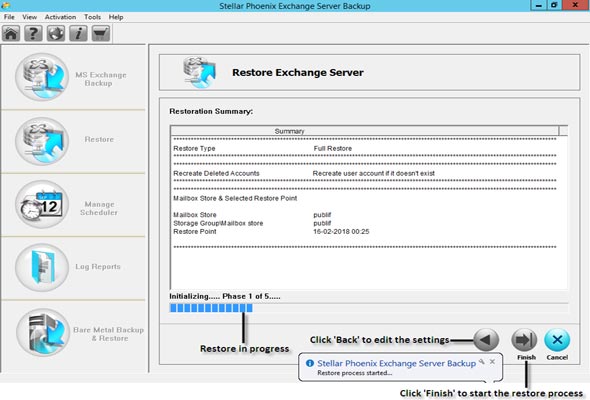The height and width of the screenshot is (400, 590).
Task: Click 'Recreate user account if it doesn't exist' text
Action: 374,173
